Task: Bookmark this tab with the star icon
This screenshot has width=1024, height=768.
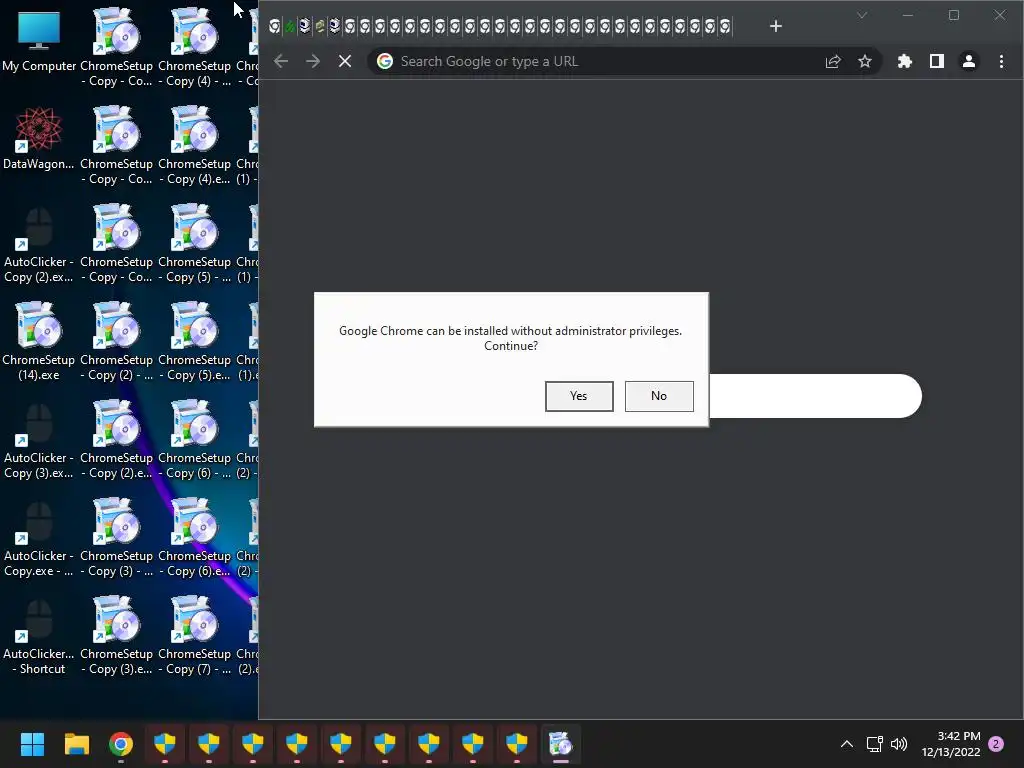Action: pos(865,61)
